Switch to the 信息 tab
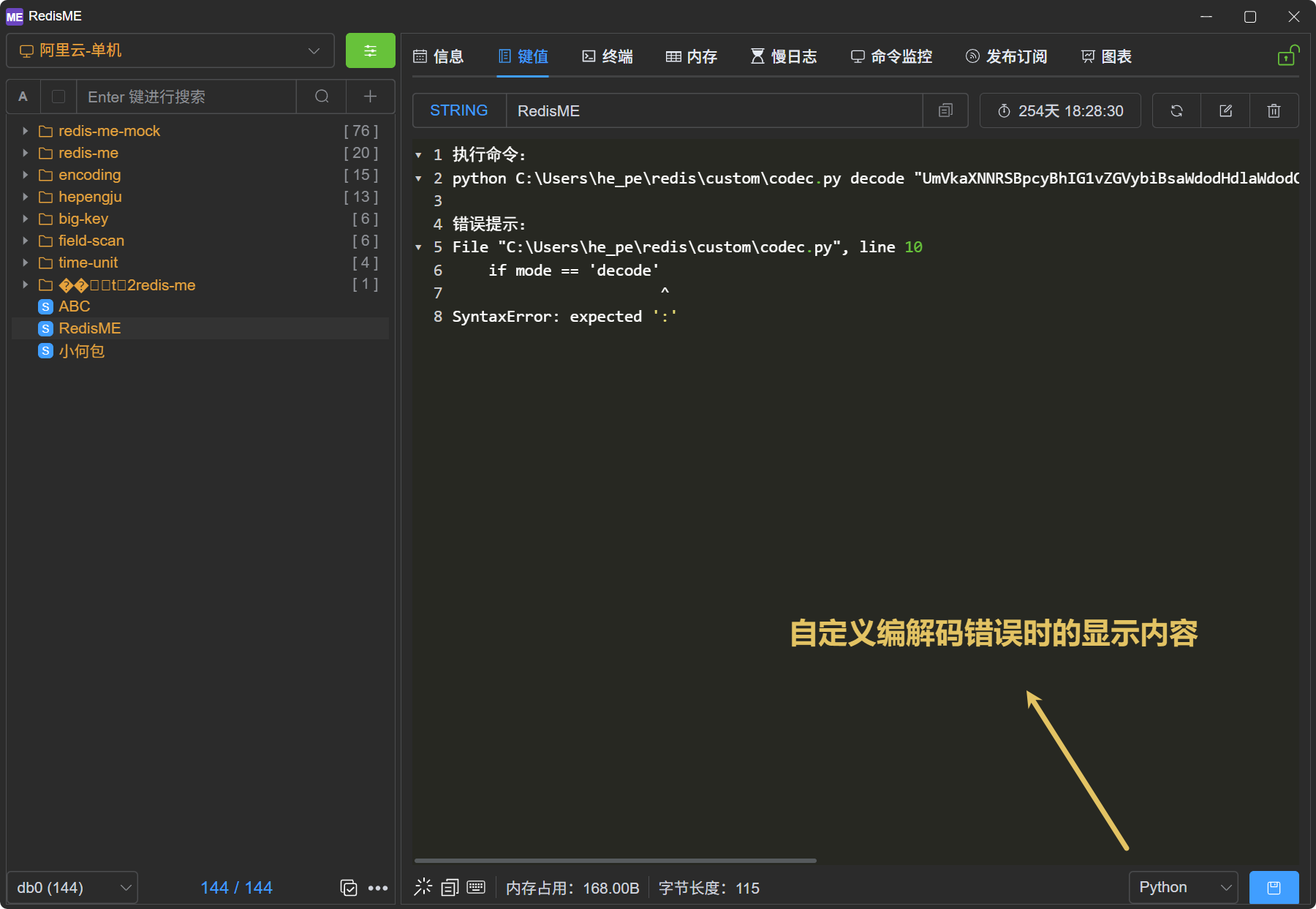 coord(439,56)
